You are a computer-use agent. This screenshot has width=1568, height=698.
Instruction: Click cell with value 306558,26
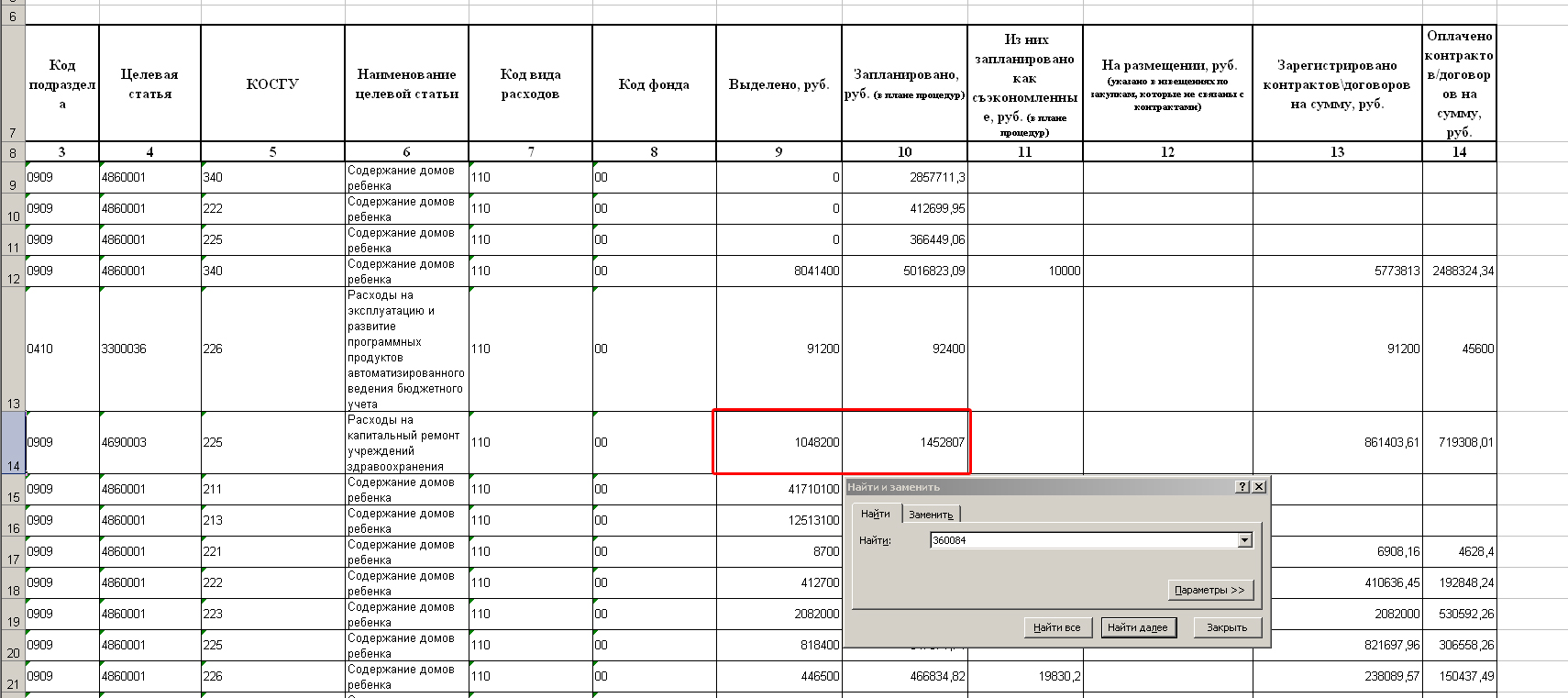point(1460,645)
